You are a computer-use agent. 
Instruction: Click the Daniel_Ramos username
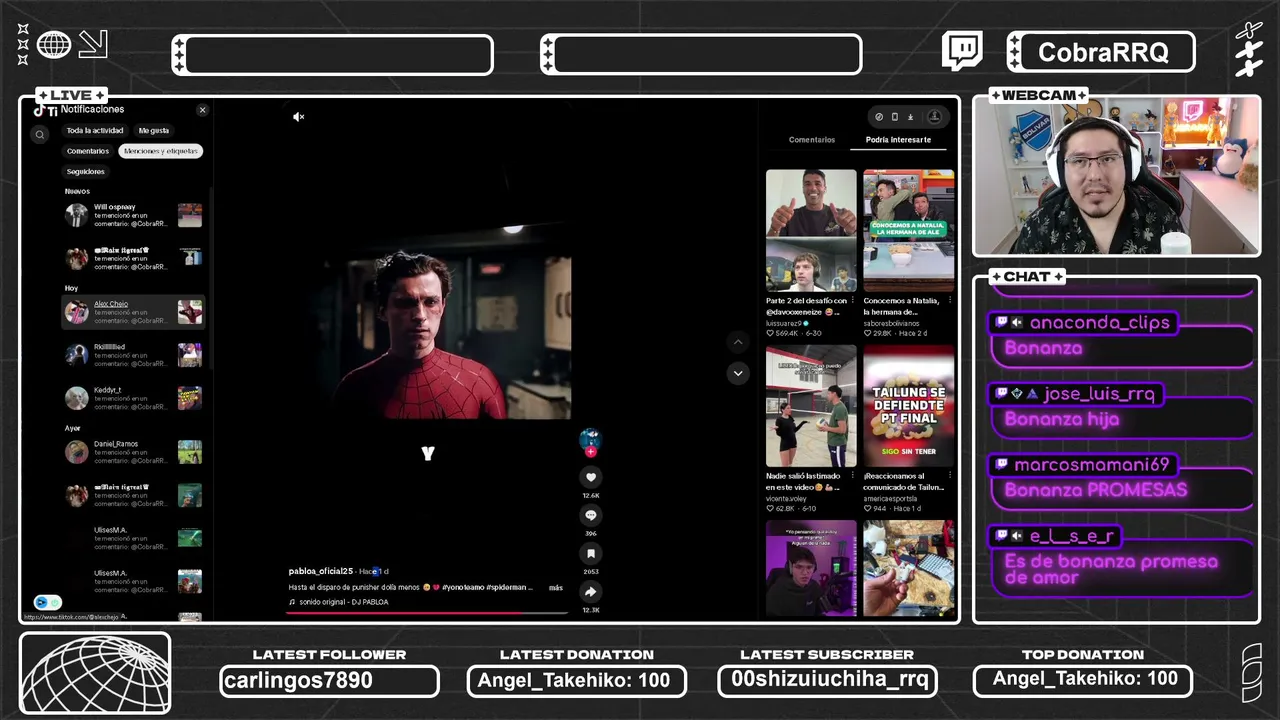(116, 444)
